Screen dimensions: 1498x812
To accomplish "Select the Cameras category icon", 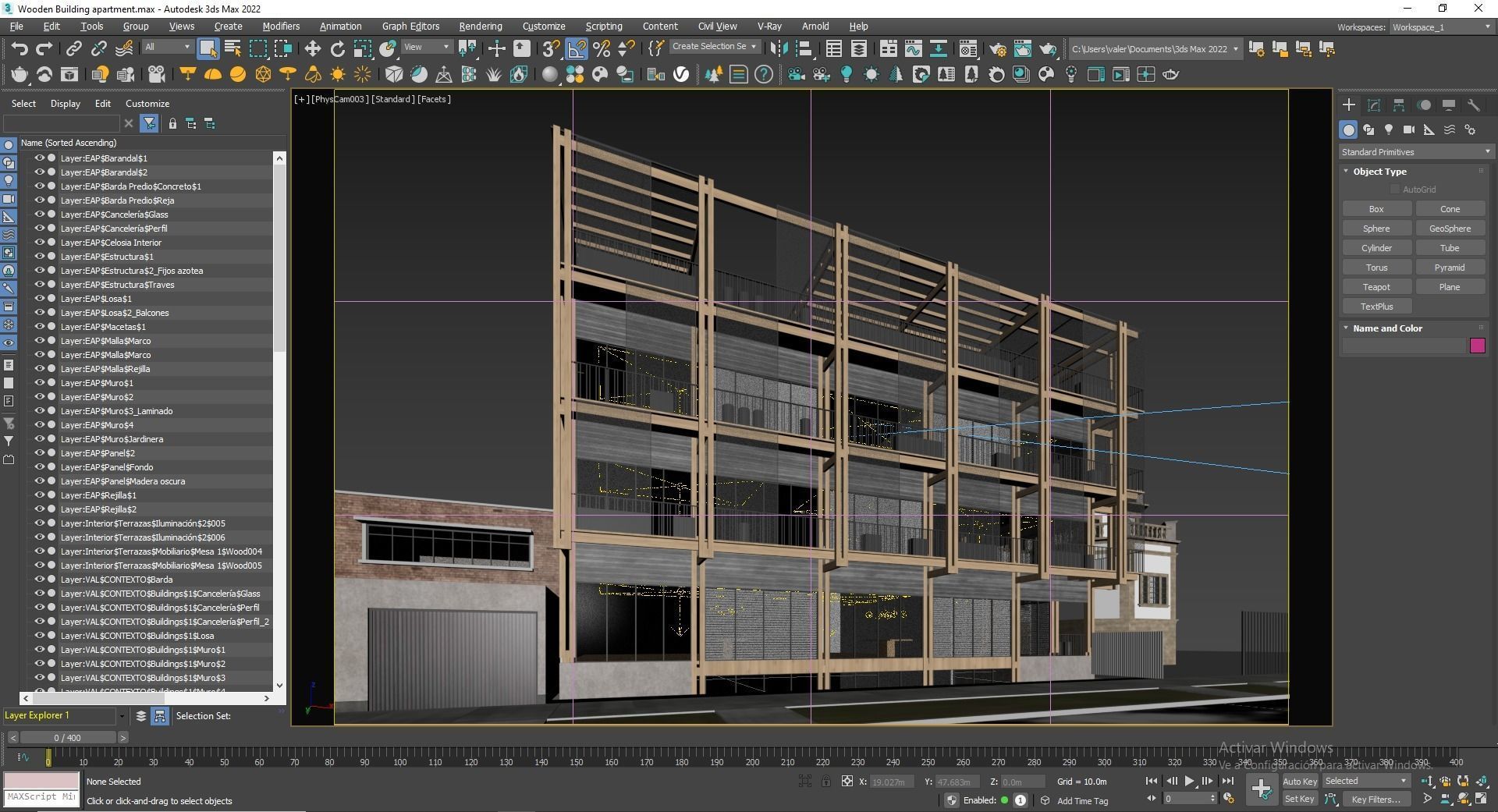I will coord(1409,129).
